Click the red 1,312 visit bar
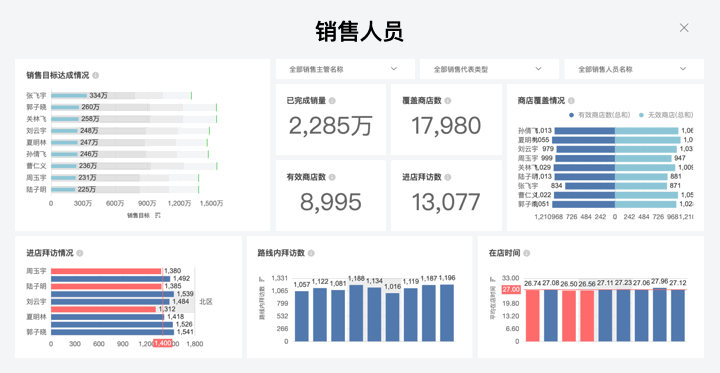 tap(103, 309)
